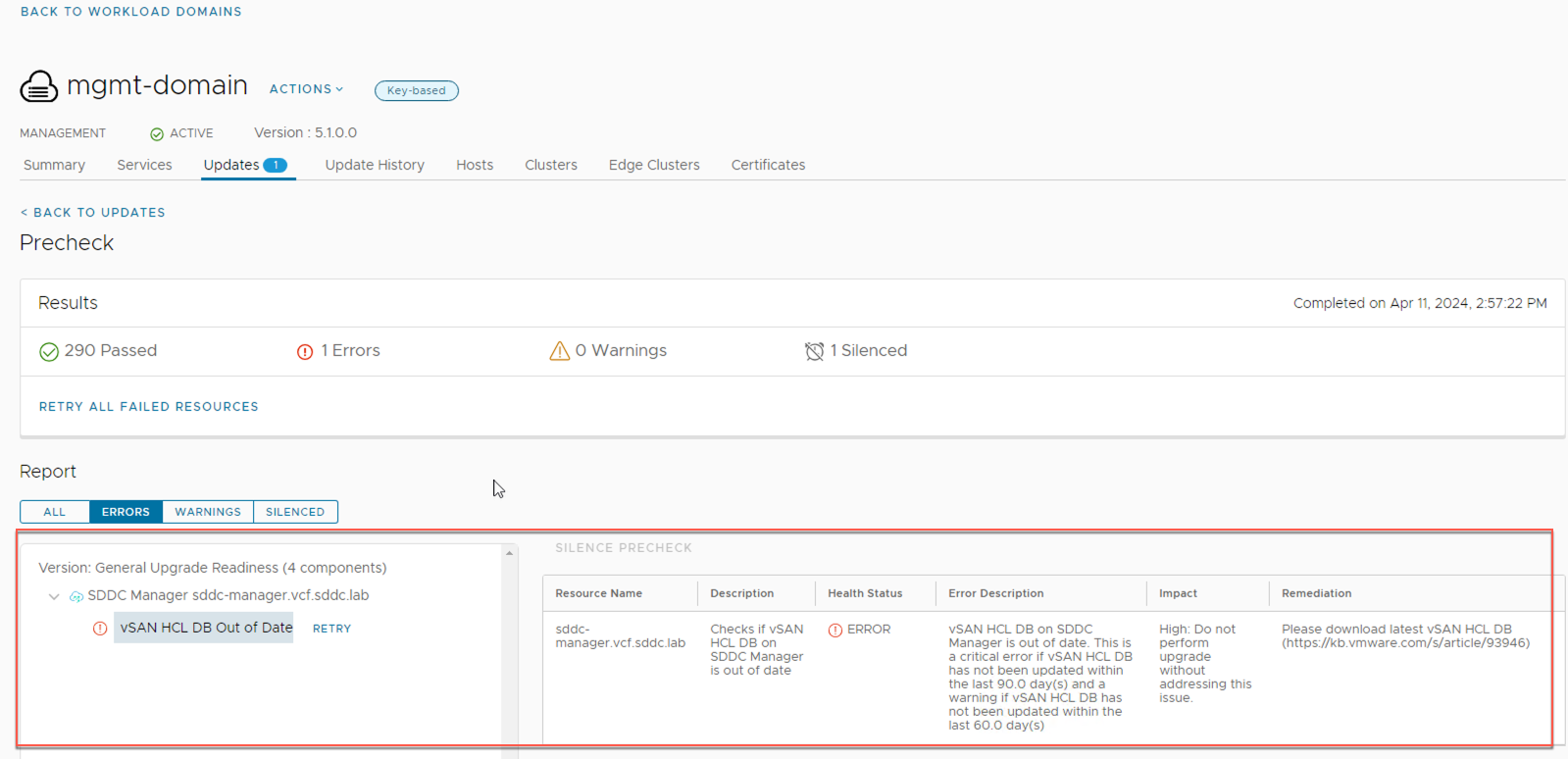Click the green passed checkmark icon
The image size is (1568, 759).
coord(49,352)
